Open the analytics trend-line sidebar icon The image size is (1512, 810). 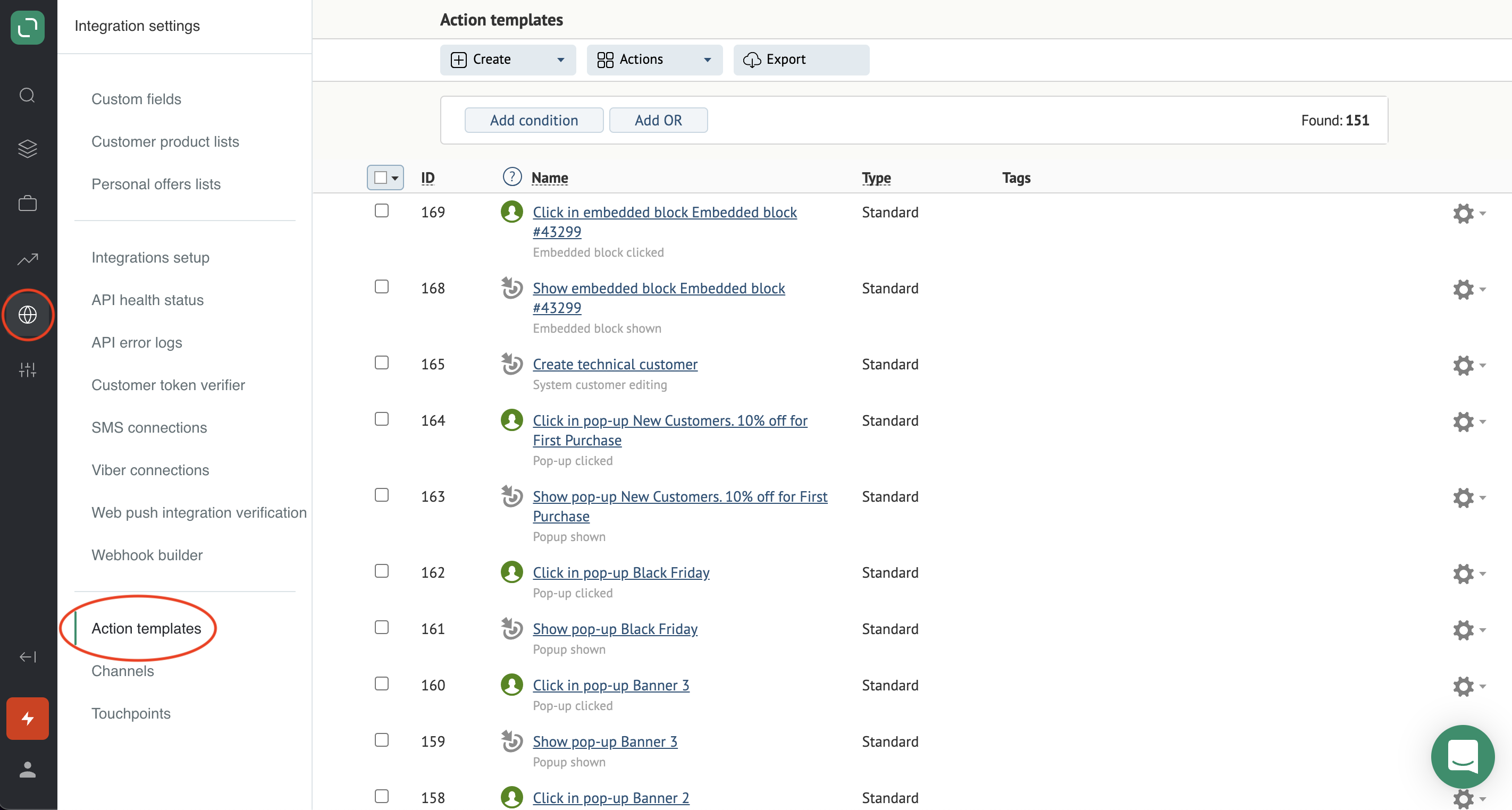tap(28, 258)
